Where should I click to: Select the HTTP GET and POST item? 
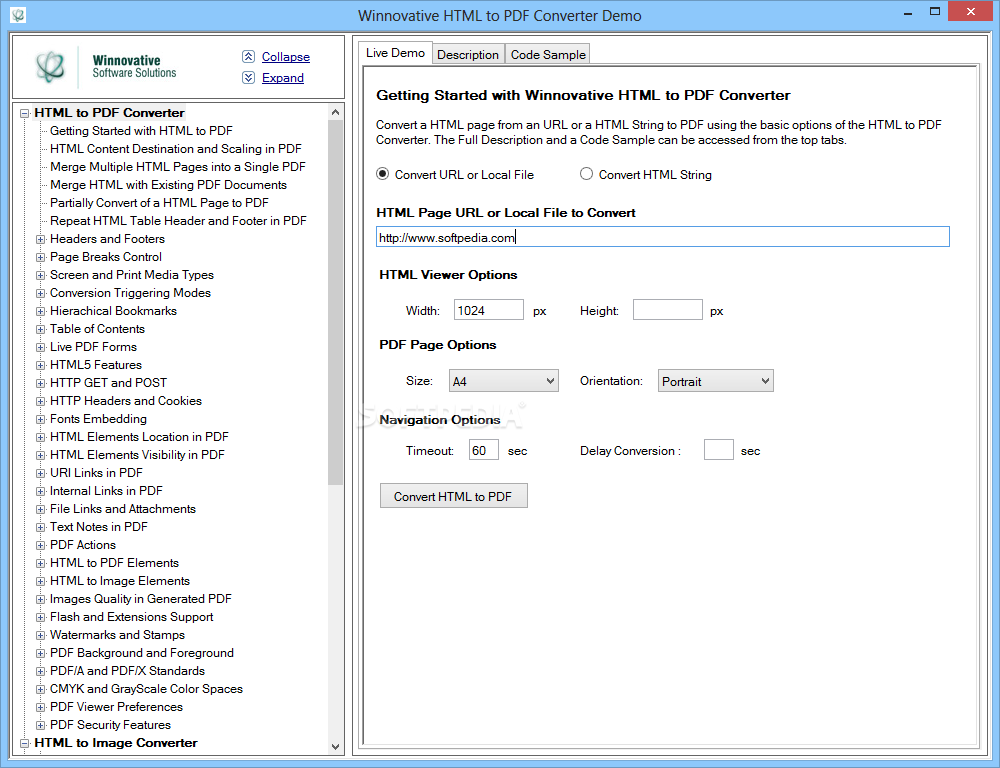coord(108,383)
